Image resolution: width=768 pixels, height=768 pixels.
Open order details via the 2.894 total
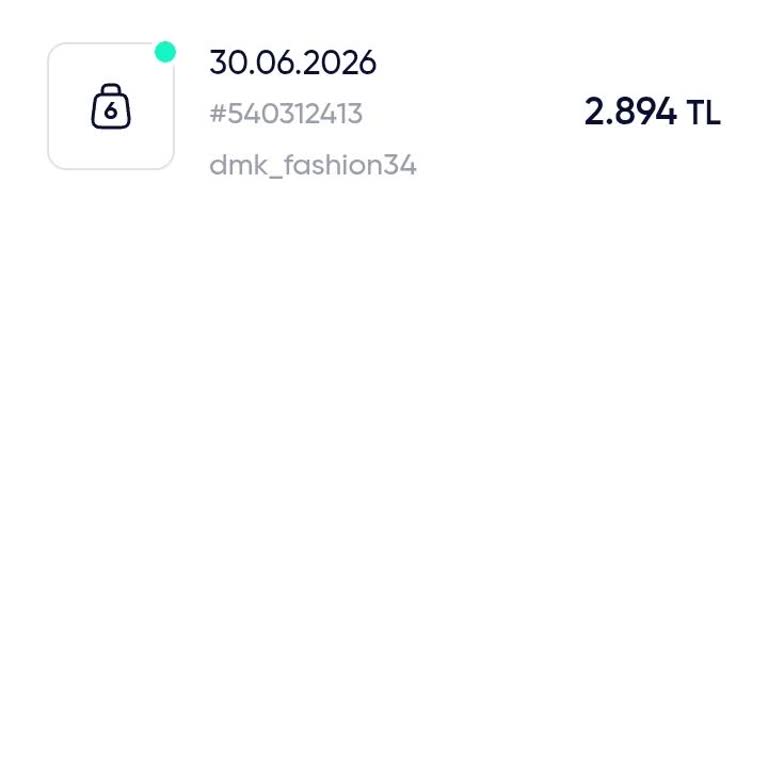tap(630, 112)
